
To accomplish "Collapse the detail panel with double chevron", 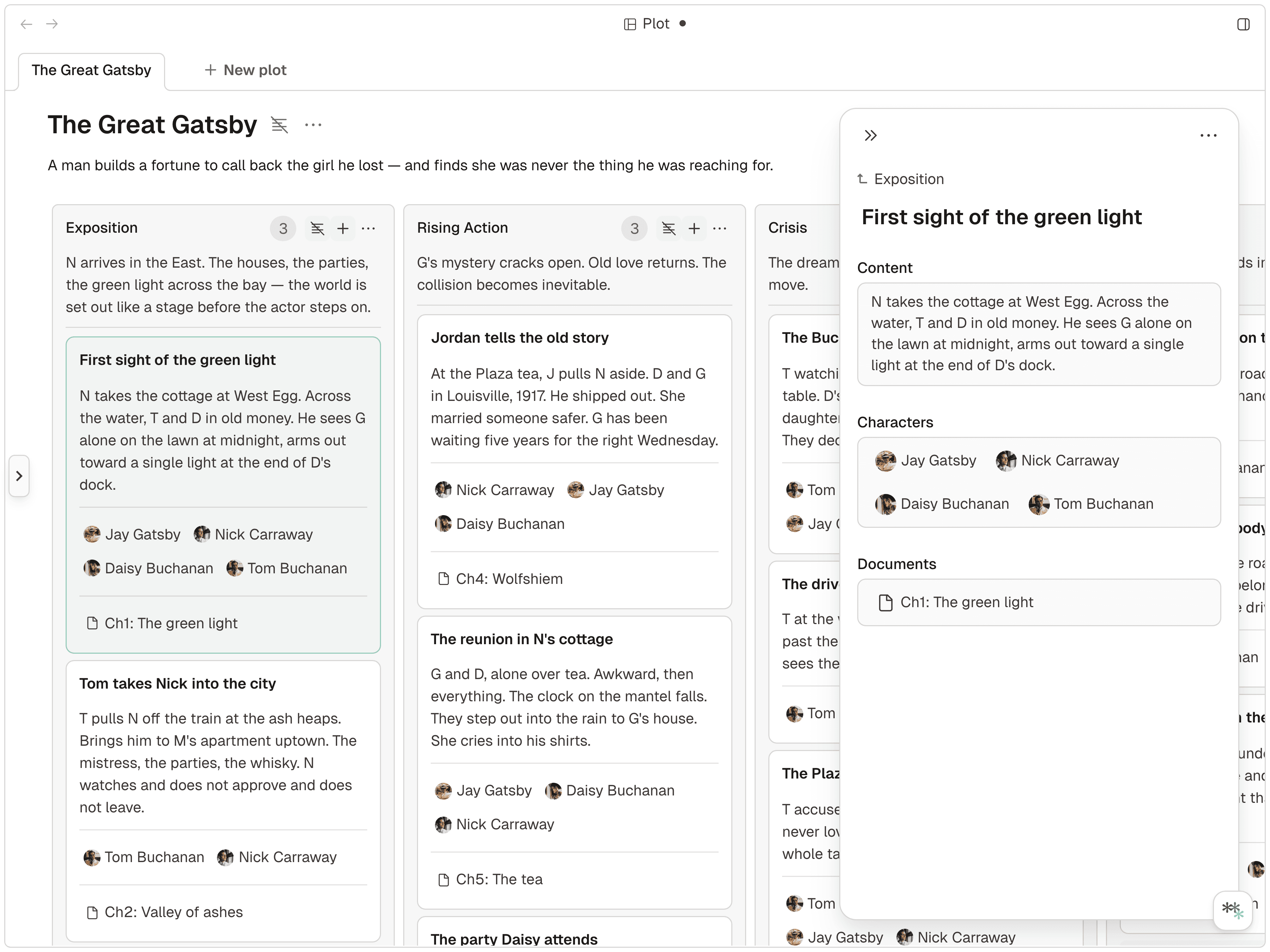I will click(x=870, y=136).
